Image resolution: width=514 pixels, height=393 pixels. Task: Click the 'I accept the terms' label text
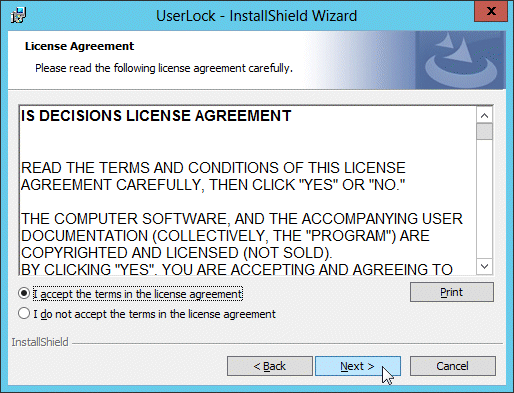(x=138, y=294)
